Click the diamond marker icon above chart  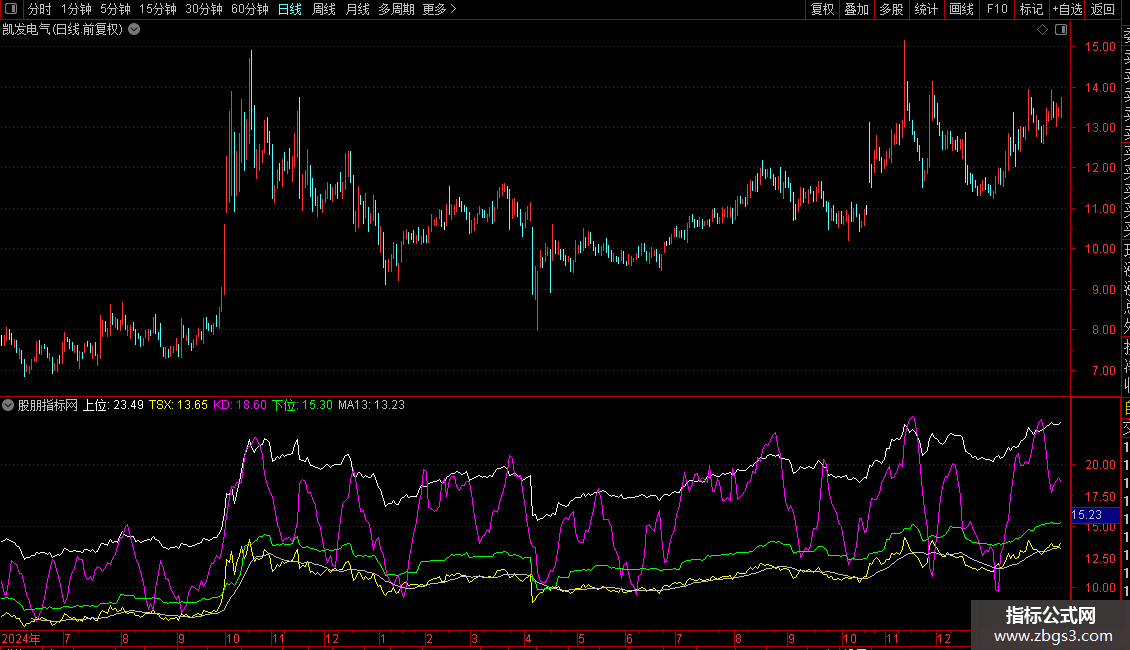(1042, 30)
